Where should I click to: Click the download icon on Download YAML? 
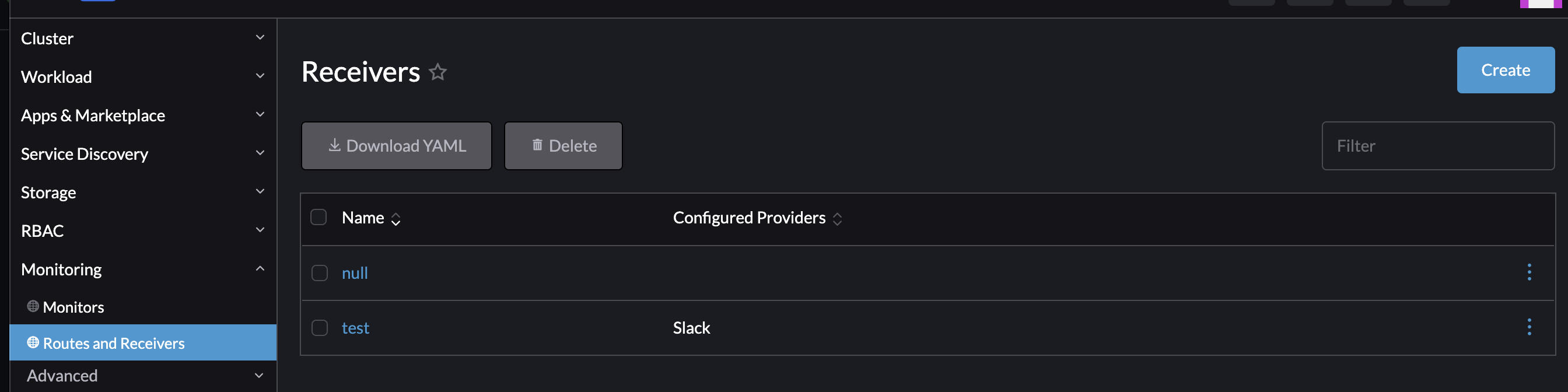point(334,145)
